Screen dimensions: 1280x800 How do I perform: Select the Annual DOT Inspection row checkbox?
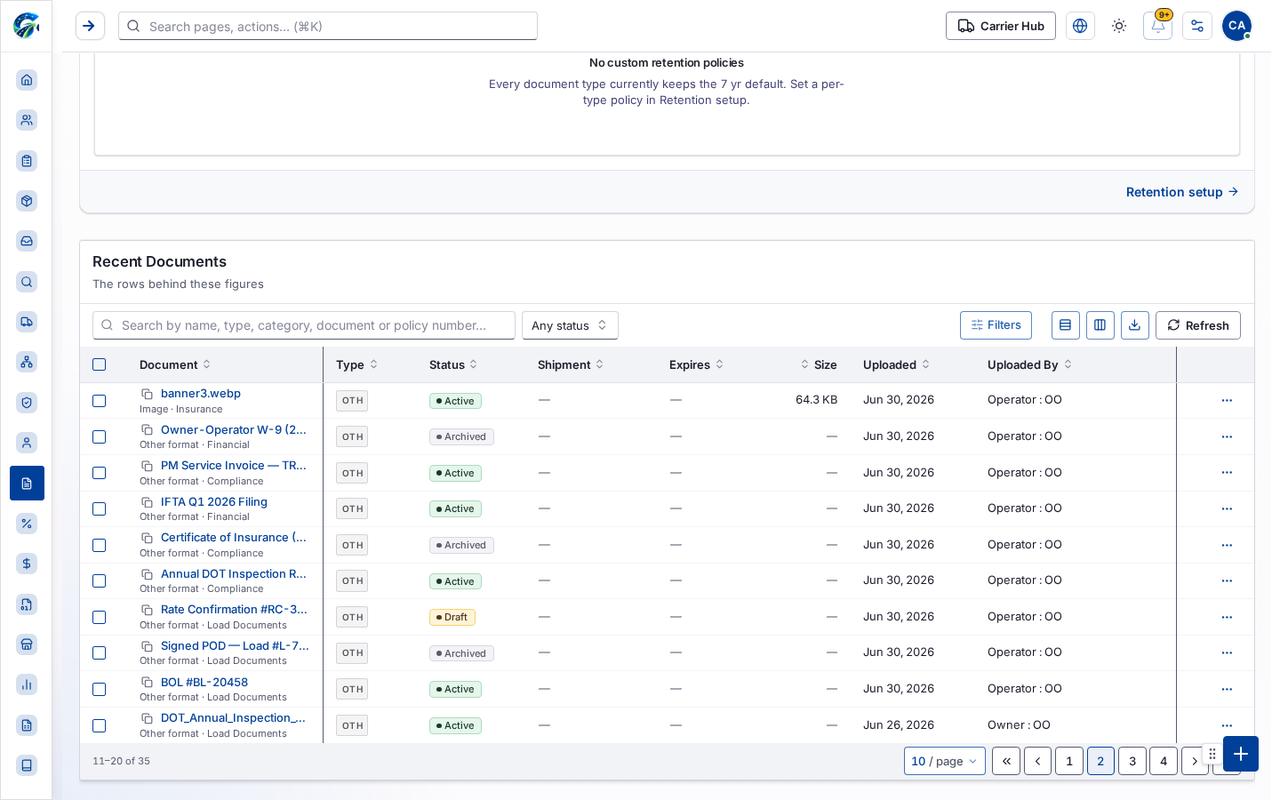click(x=99, y=581)
